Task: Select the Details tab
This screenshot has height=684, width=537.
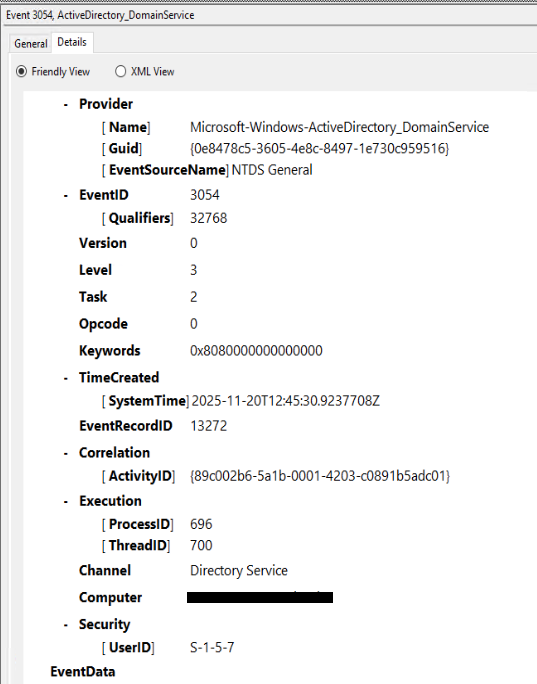Action: 72,42
